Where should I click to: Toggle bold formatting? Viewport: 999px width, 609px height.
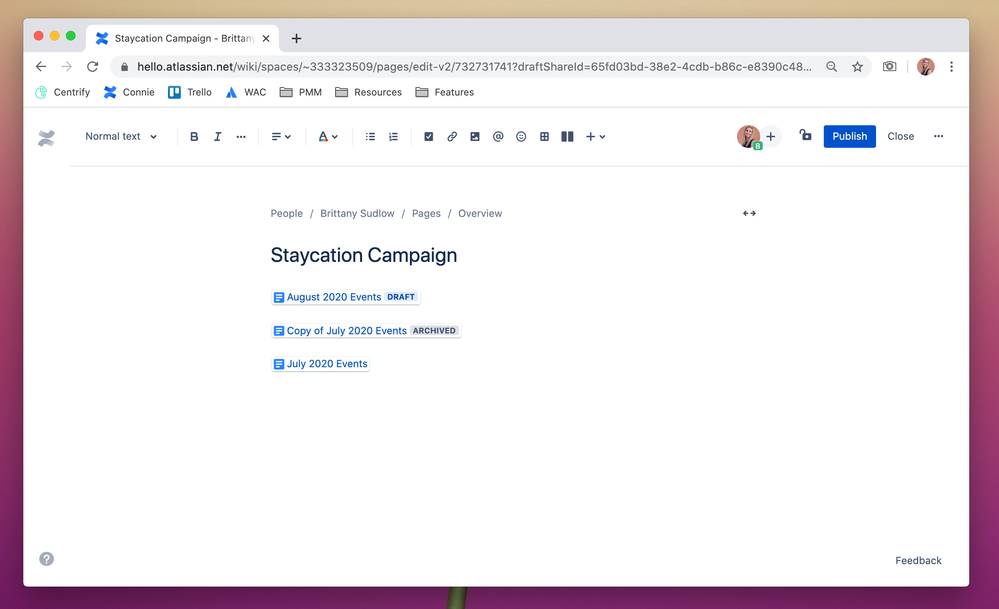[194, 136]
